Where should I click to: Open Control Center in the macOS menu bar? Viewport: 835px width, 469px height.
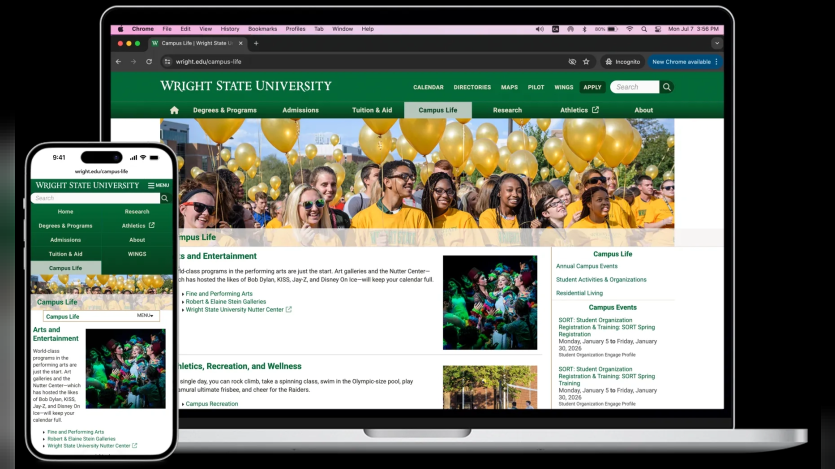tap(658, 29)
